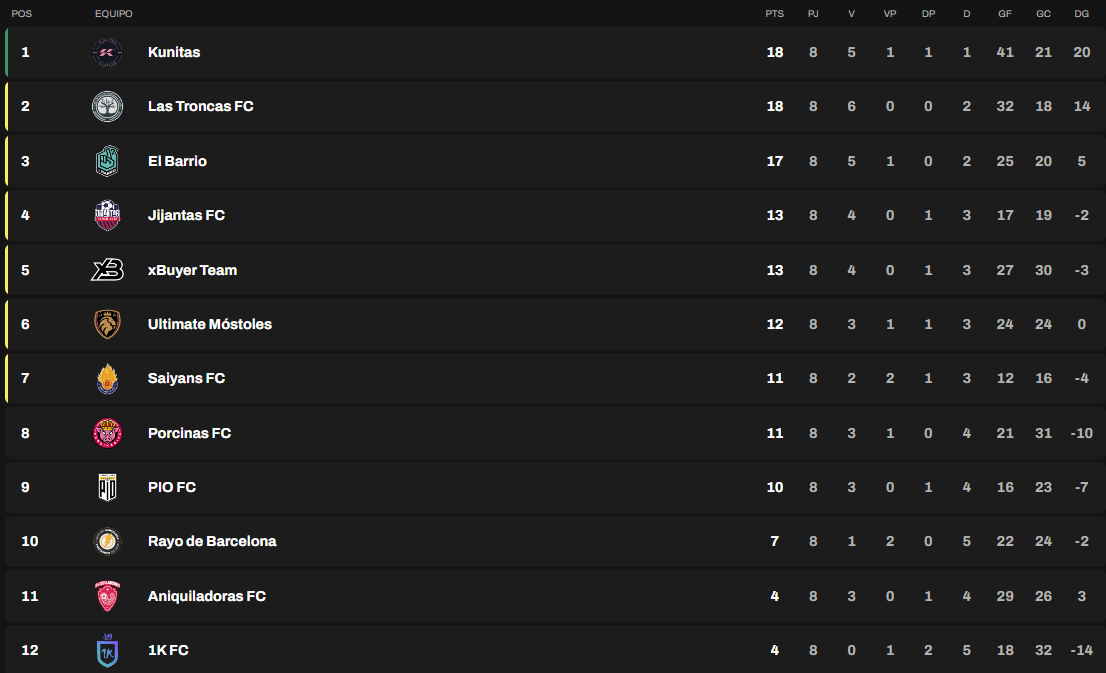Open the 1K FC blue shield logo
Screen dimensions: 1106x673
tap(107, 650)
